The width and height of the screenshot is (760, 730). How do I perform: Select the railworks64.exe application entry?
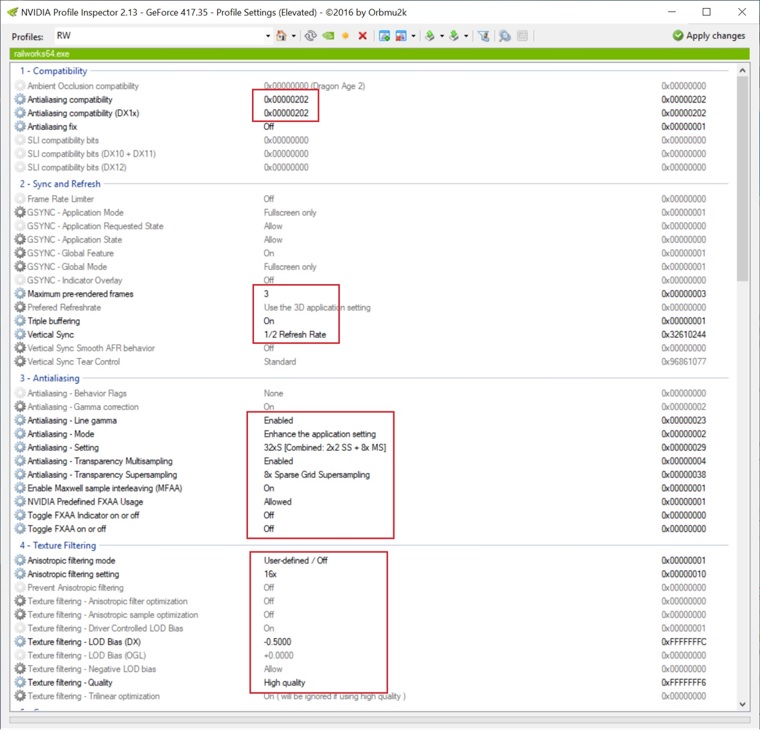coord(42,54)
